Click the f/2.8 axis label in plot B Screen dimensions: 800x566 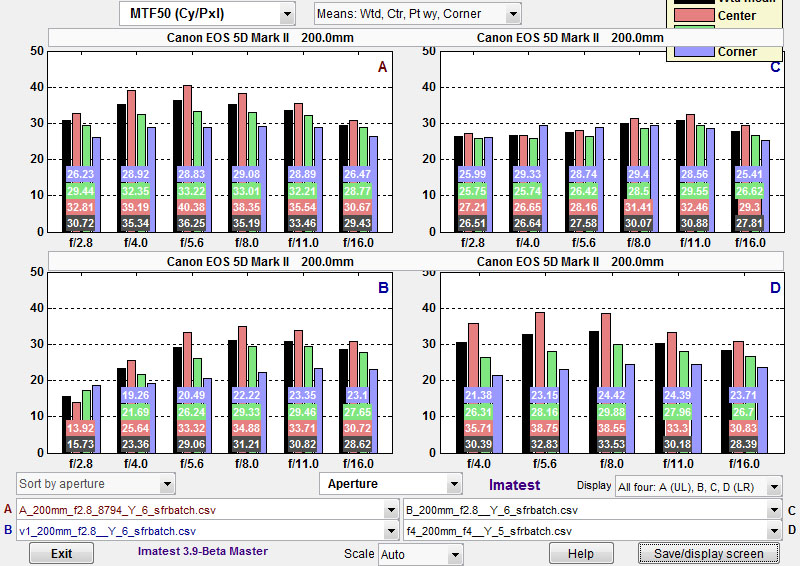[x=81, y=464]
